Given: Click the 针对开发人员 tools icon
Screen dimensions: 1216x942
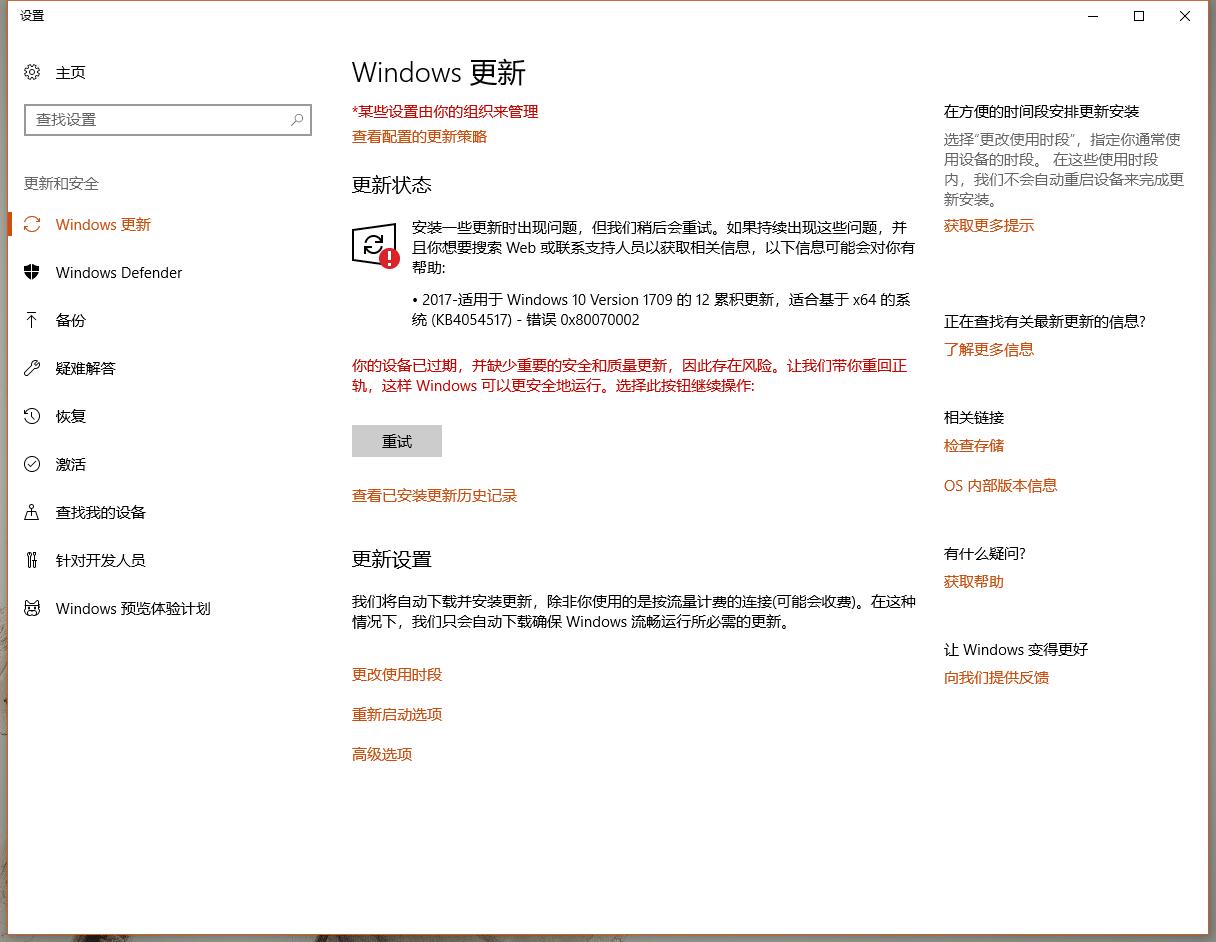Looking at the screenshot, I should (x=32, y=560).
